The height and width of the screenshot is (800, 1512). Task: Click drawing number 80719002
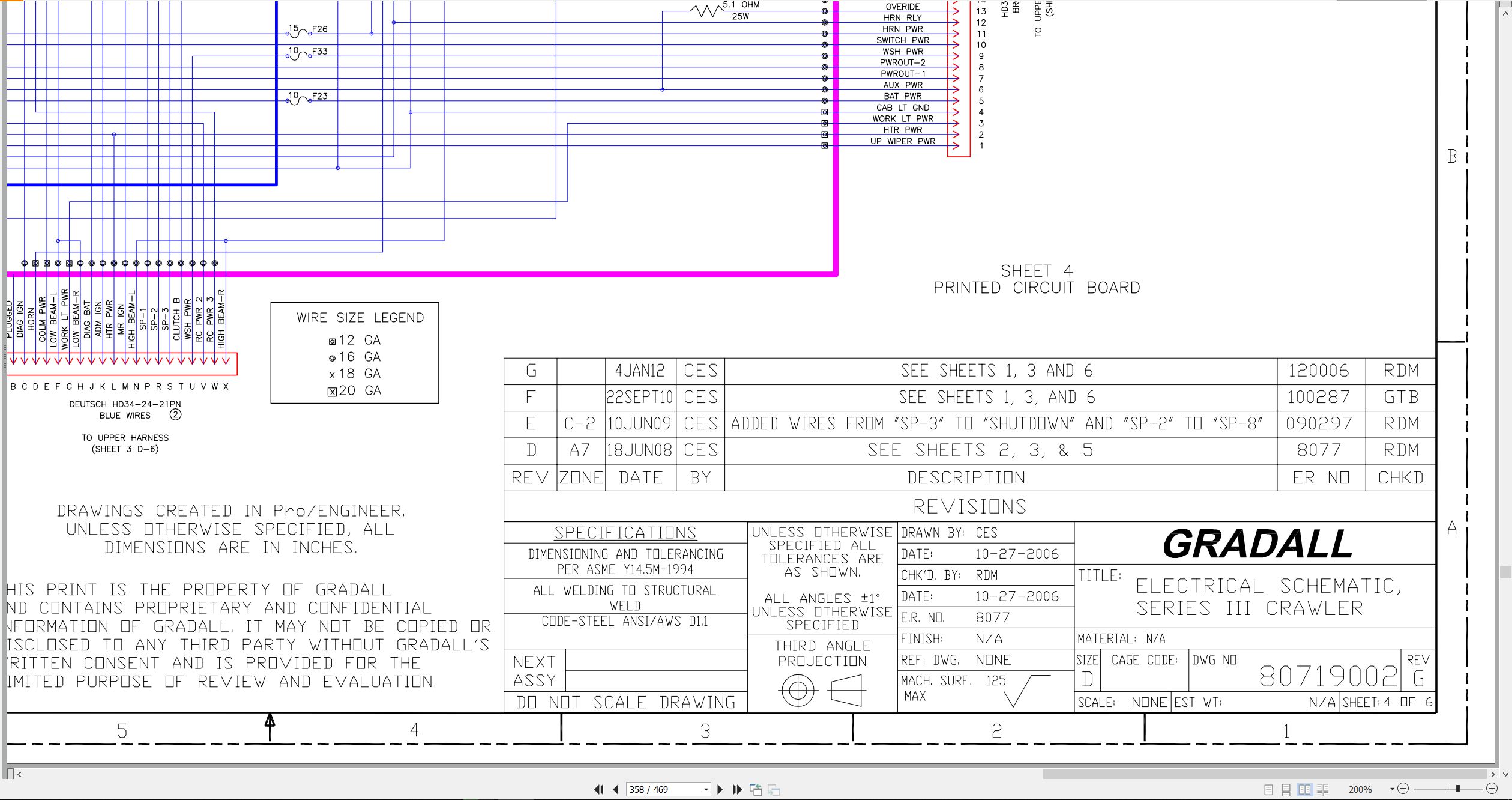[1328, 676]
